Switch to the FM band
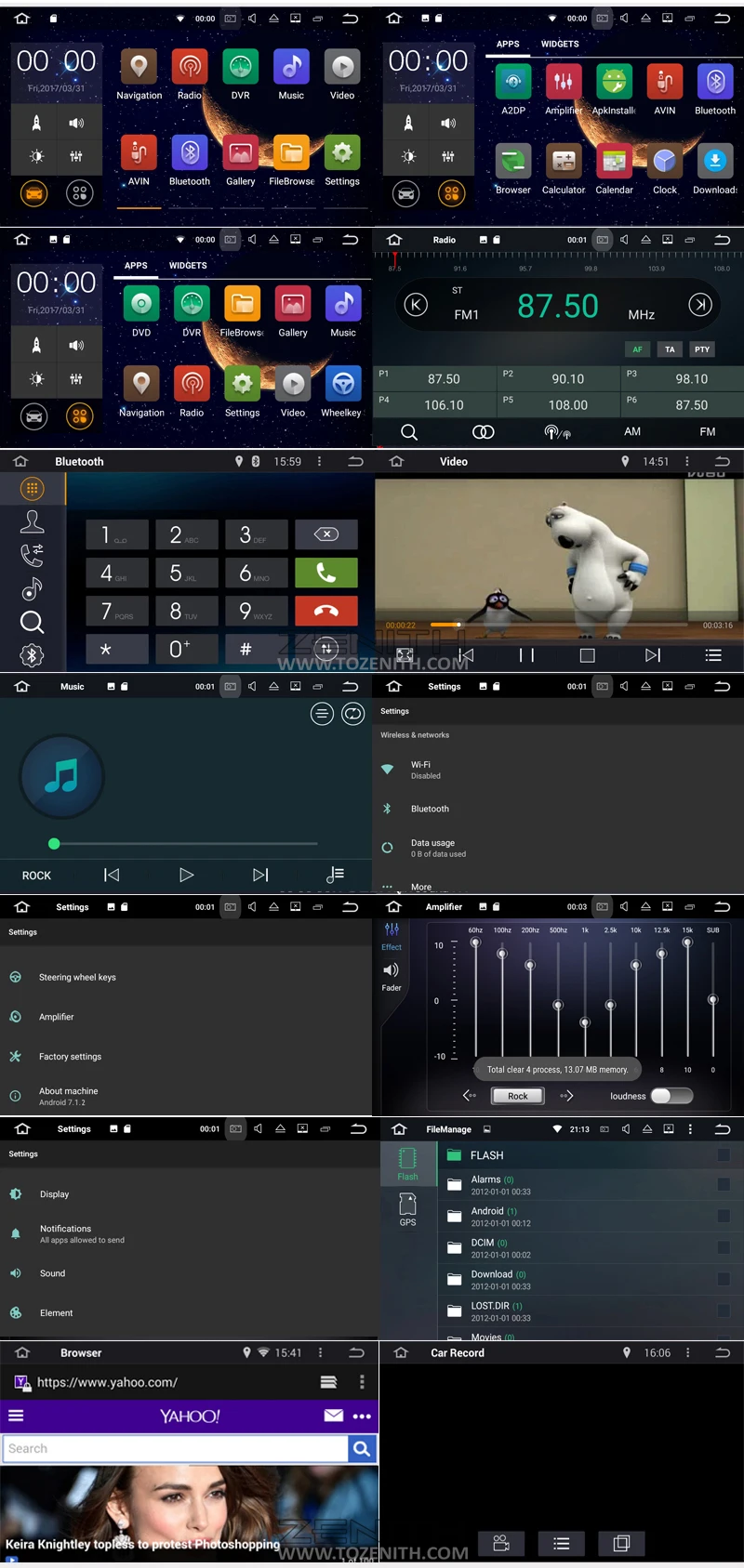744x1568 pixels. point(708,431)
